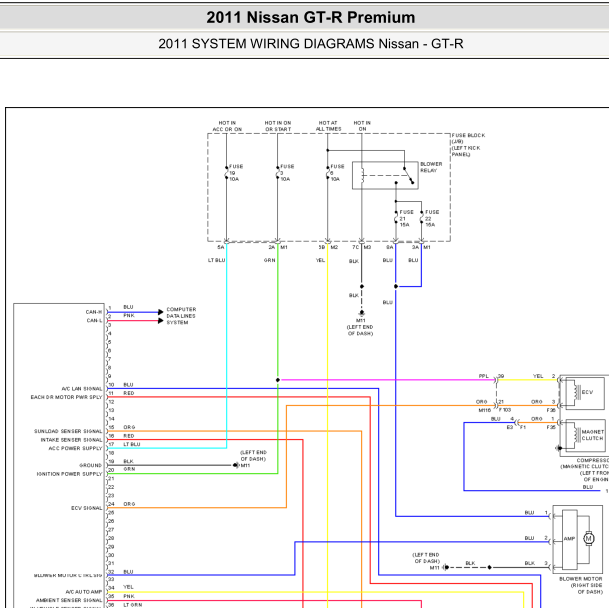Screen dimensions: 609x608
Task: Click the 'CAN-L' terminal label
Action: coord(94,321)
